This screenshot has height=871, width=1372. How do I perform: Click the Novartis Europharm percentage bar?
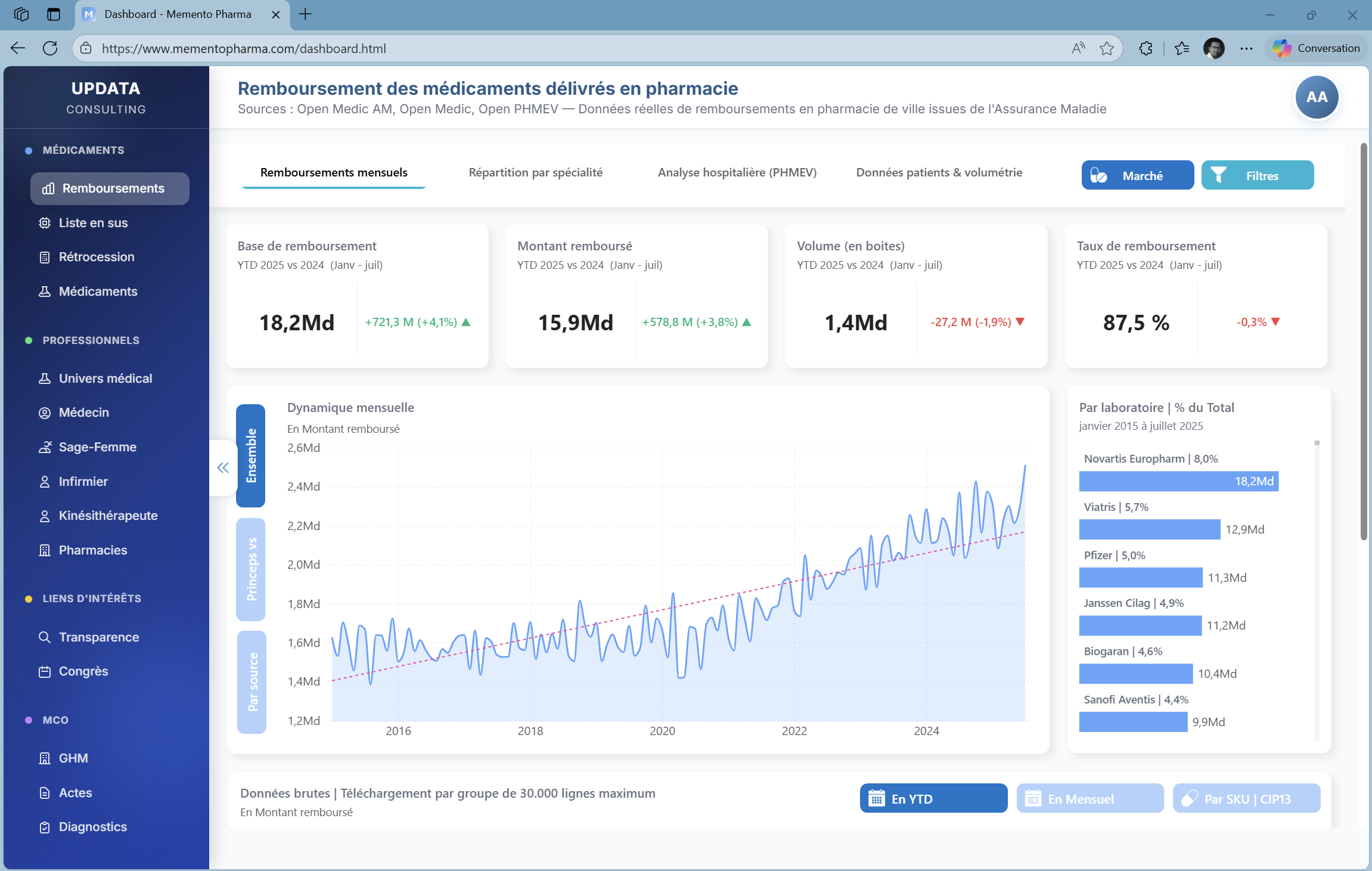tap(1178, 481)
